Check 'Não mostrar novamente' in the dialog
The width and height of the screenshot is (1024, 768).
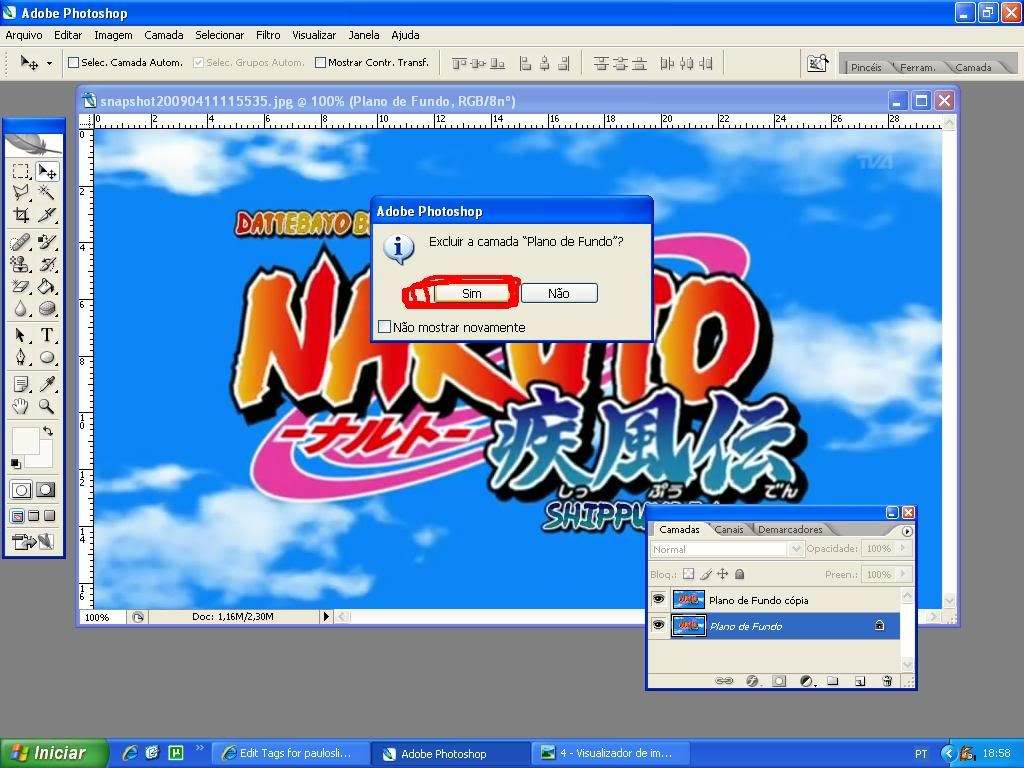(384, 327)
